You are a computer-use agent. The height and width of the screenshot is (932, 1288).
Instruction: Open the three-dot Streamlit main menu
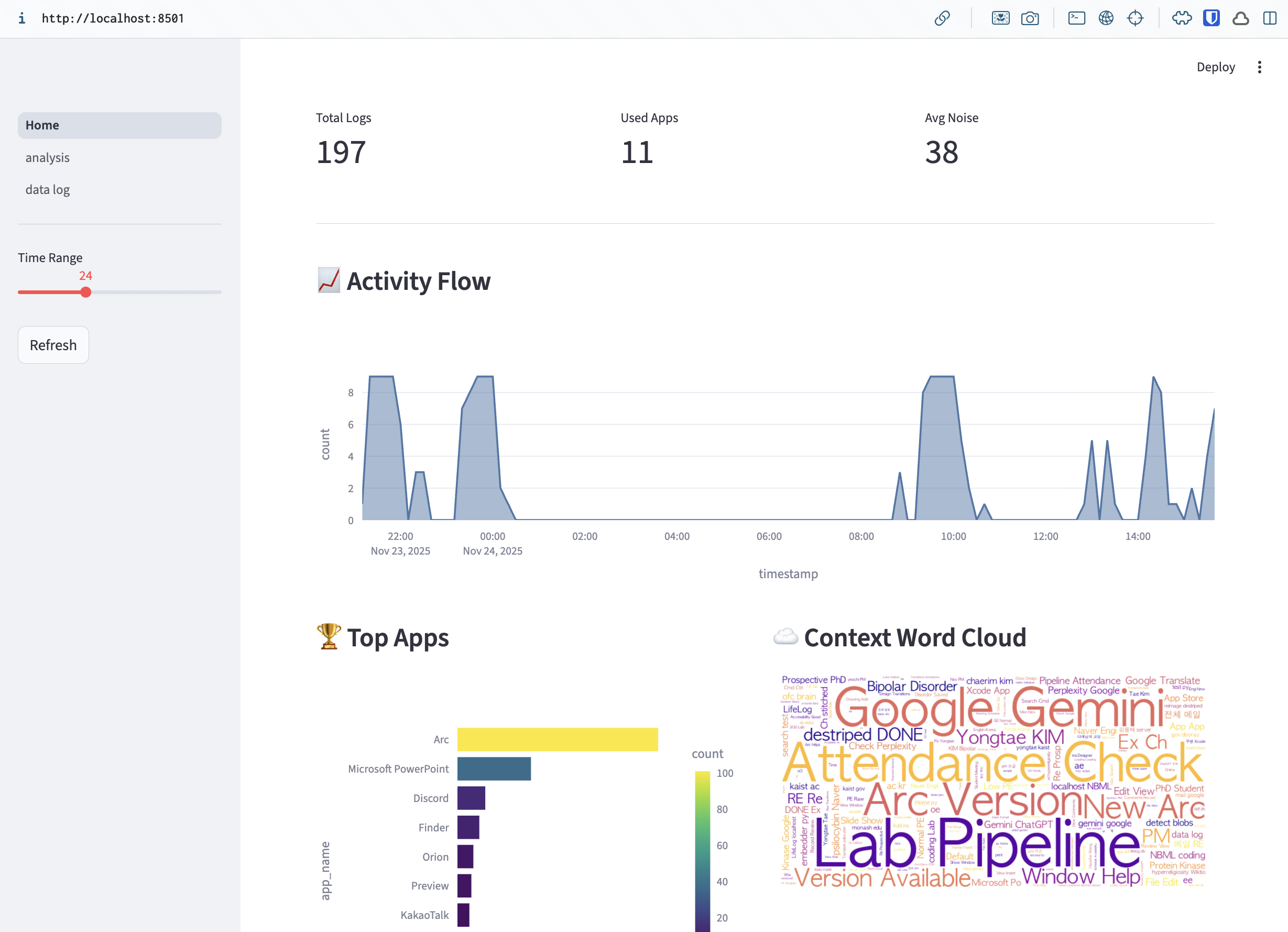[1259, 67]
